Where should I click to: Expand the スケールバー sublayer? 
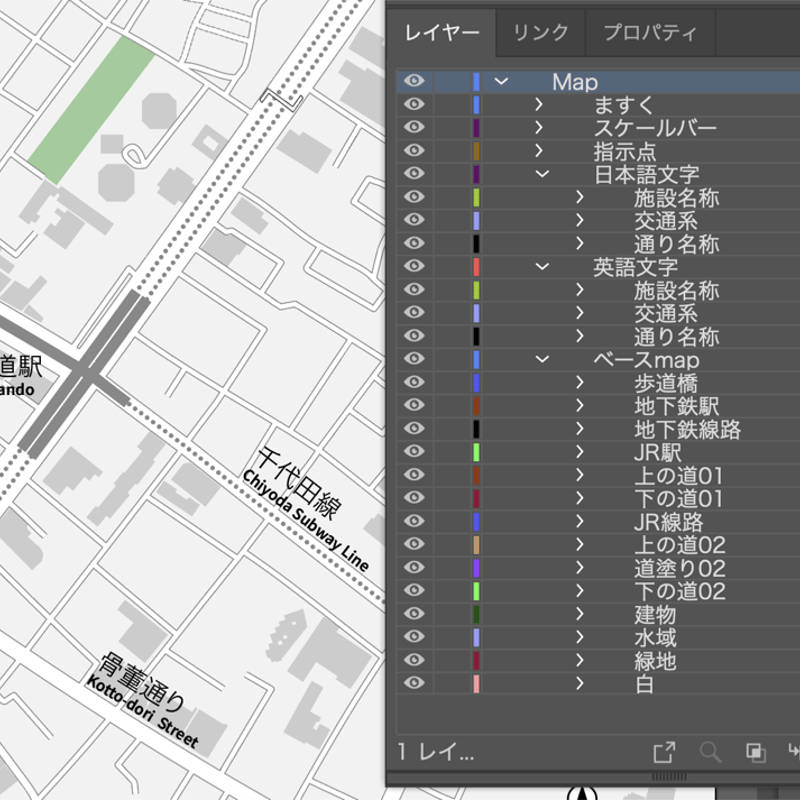pyautogui.click(x=539, y=128)
